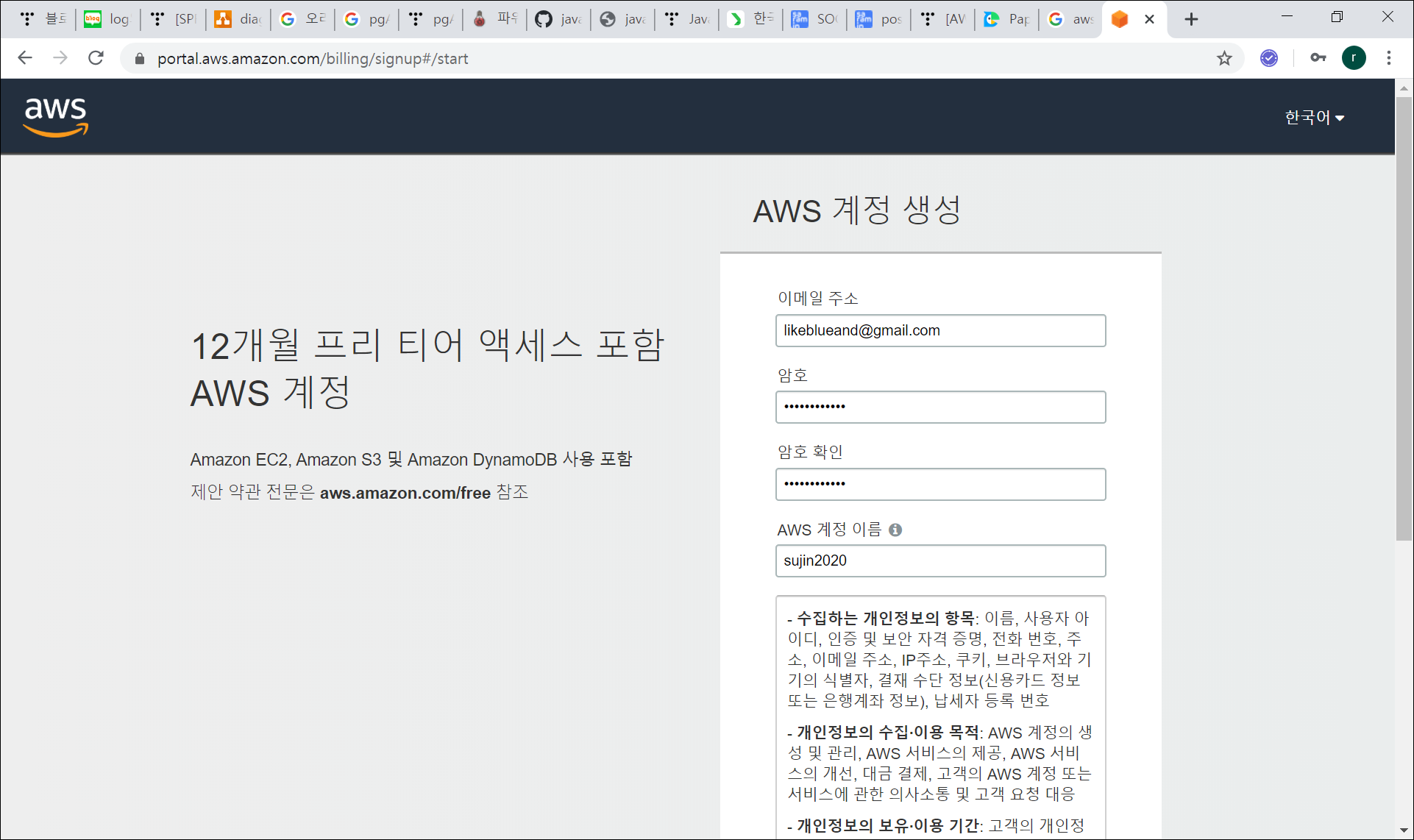Close the active AWS signup tab
Image resolution: width=1414 pixels, height=840 pixels.
(x=1149, y=19)
